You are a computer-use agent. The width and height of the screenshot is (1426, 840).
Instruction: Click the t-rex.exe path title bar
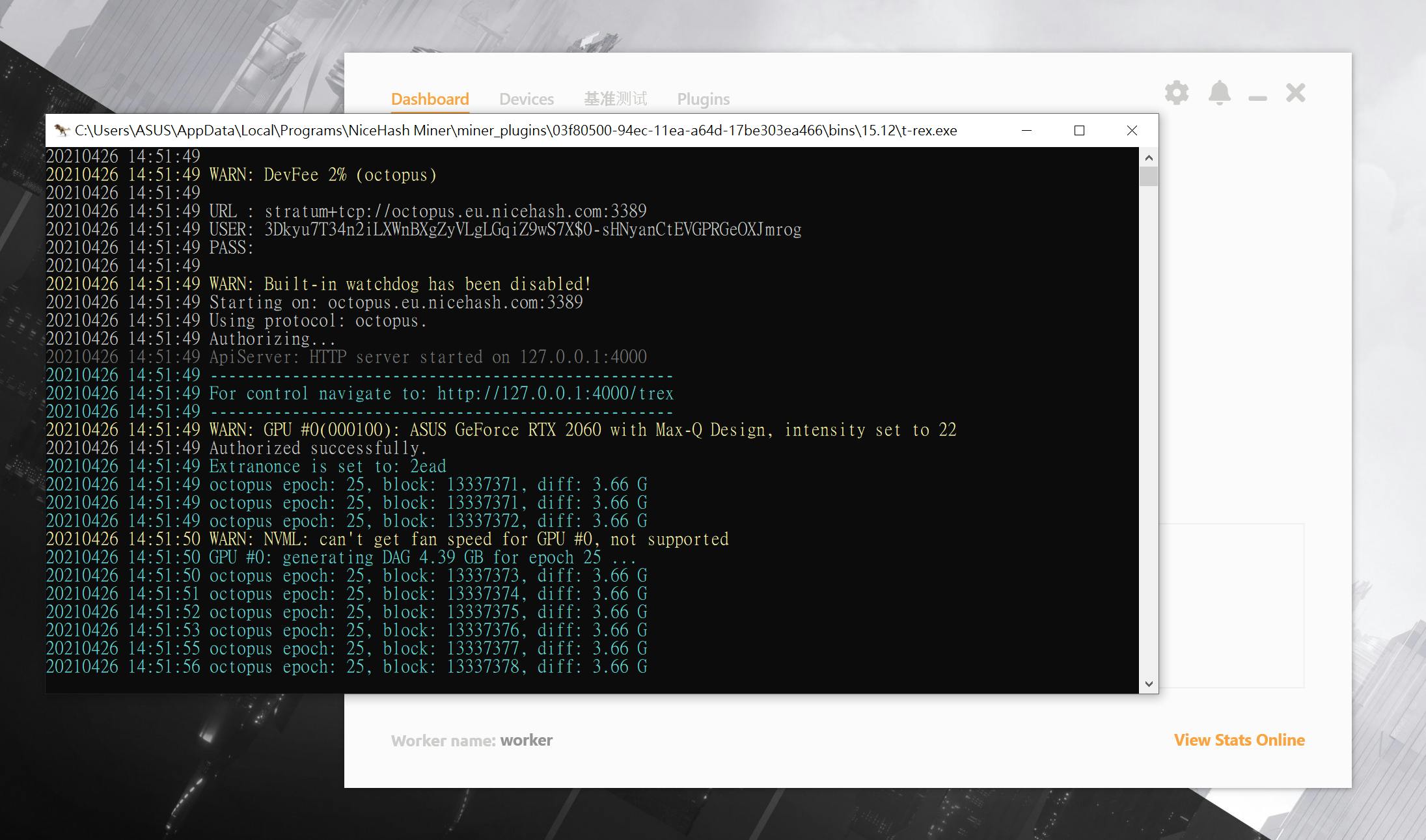[515, 130]
